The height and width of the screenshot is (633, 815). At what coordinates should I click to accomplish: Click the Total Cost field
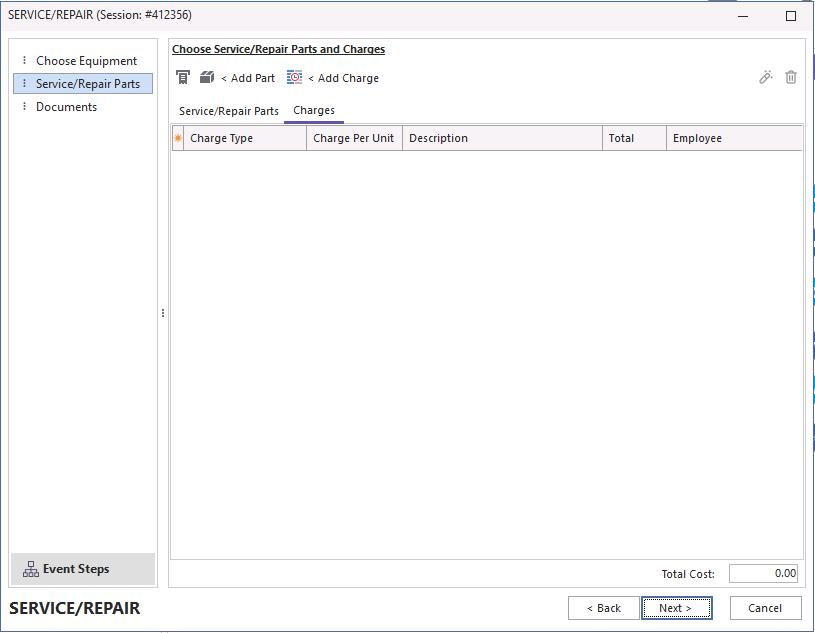pos(764,574)
